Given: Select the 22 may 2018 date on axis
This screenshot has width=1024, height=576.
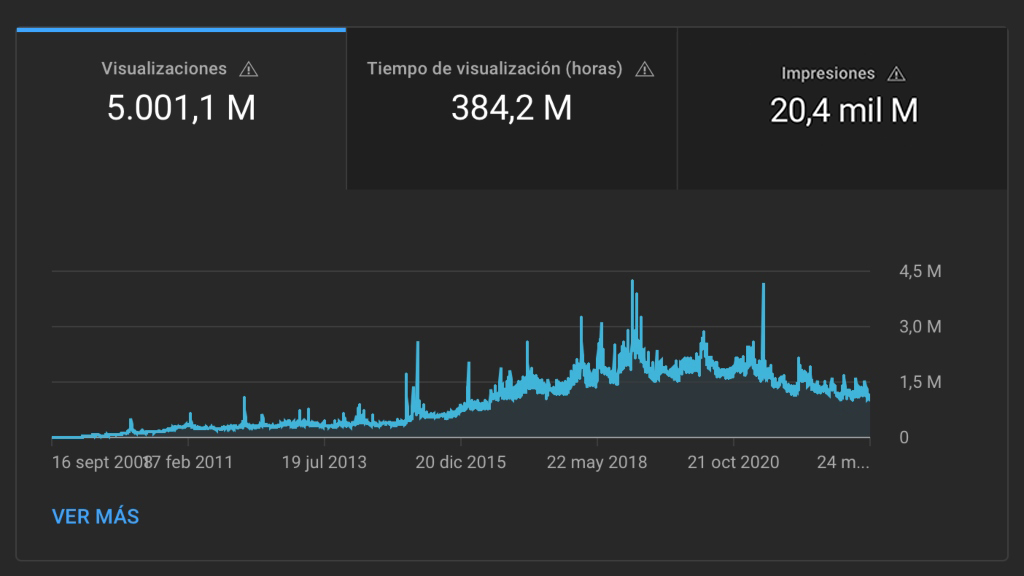Looking at the screenshot, I should 597,462.
